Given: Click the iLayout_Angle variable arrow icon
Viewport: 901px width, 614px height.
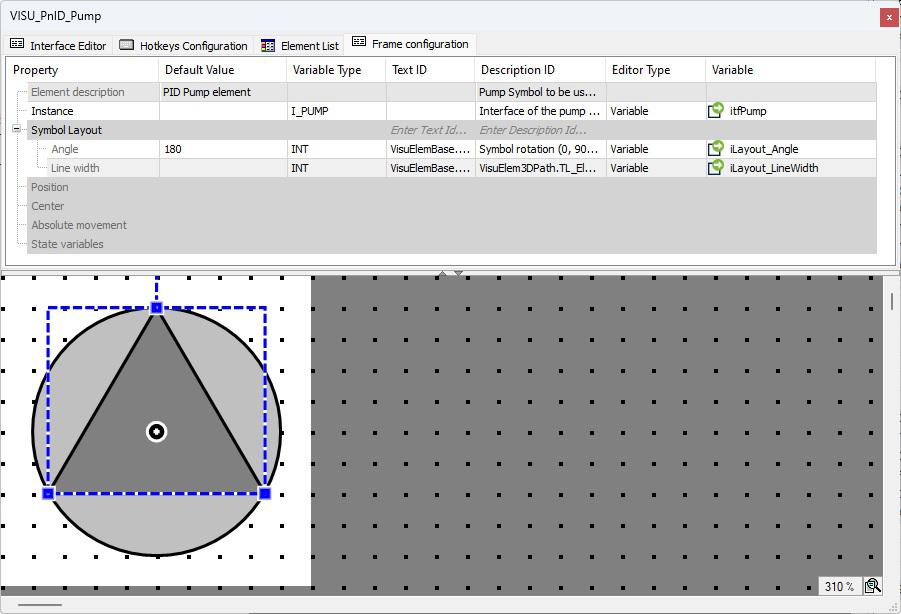Looking at the screenshot, I should click(x=716, y=149).
